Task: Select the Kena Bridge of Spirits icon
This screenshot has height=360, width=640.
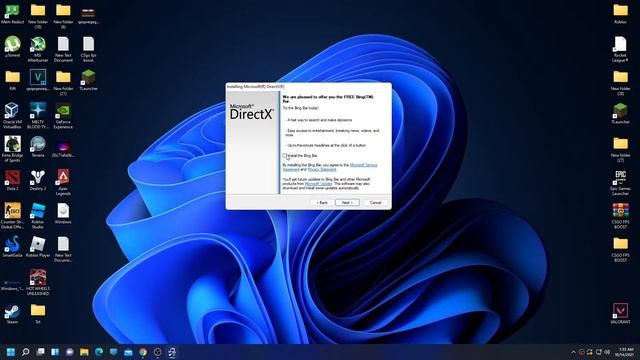Action: 12,149
